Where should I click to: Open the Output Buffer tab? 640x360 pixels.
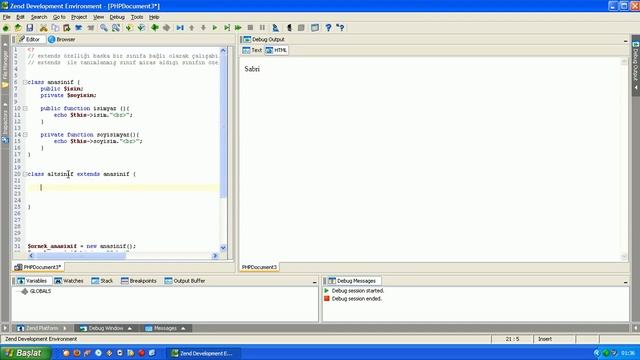[185, 281]
